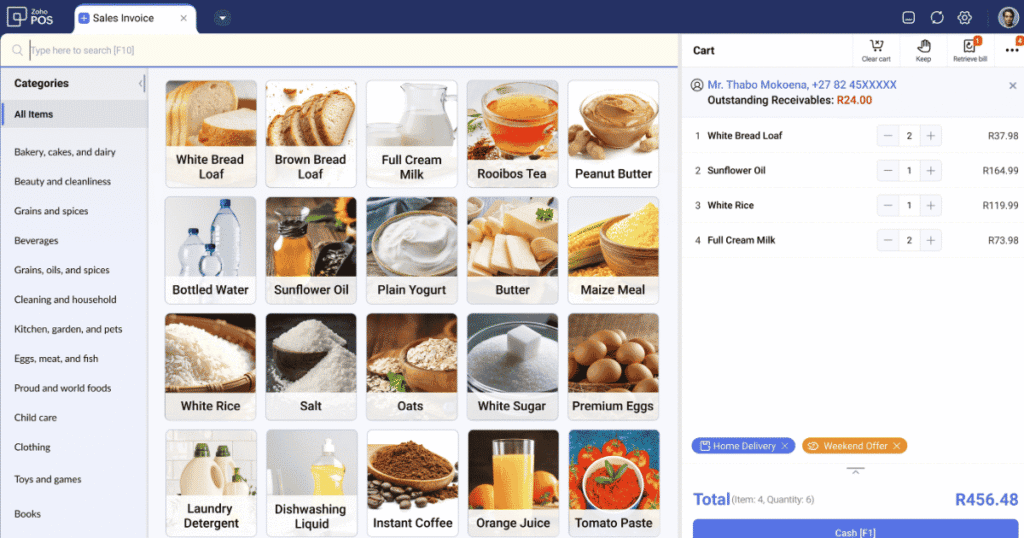
Task: Open settings gear in top bar
Action: click(965, 18)
